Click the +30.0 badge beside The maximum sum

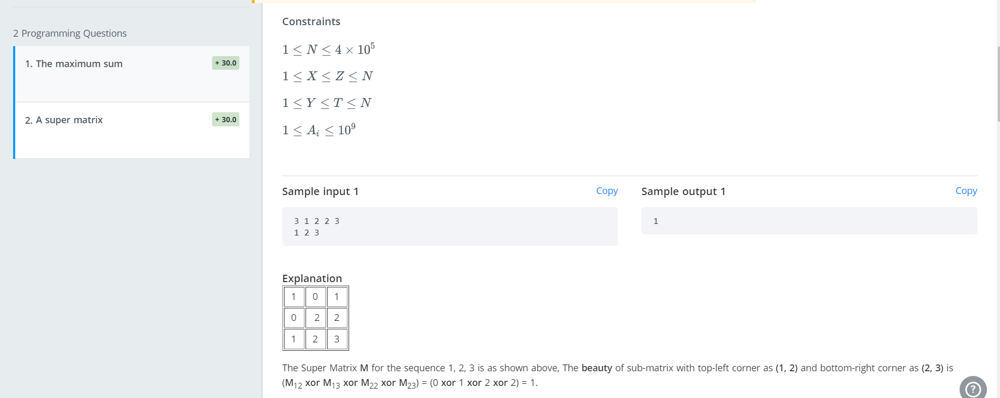tap(226, 63)
